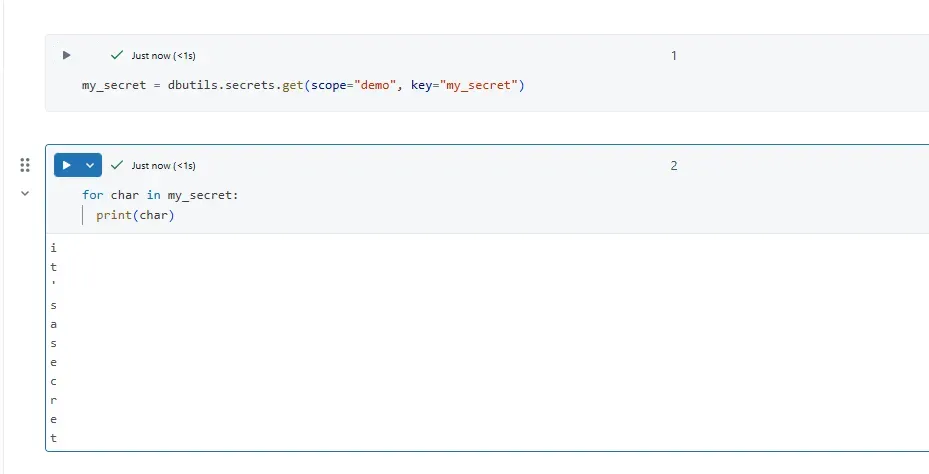
Task: Click the green success checkmark in cell 1
Action: pyautogui.click(x=118, y=56)
